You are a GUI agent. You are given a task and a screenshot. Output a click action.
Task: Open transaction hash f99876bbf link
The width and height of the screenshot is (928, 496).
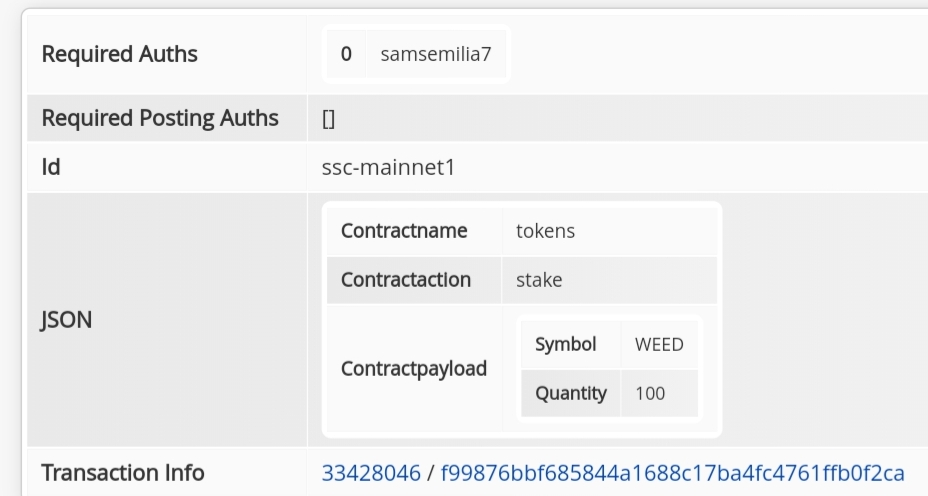click(x=672, y=473)
